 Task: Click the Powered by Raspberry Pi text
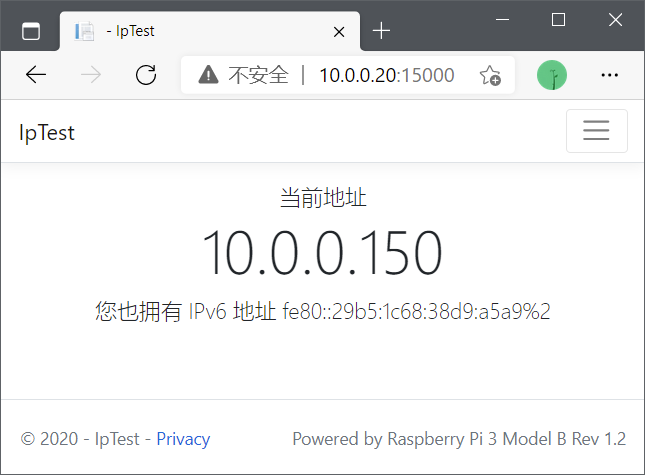(x=459, y=439)
